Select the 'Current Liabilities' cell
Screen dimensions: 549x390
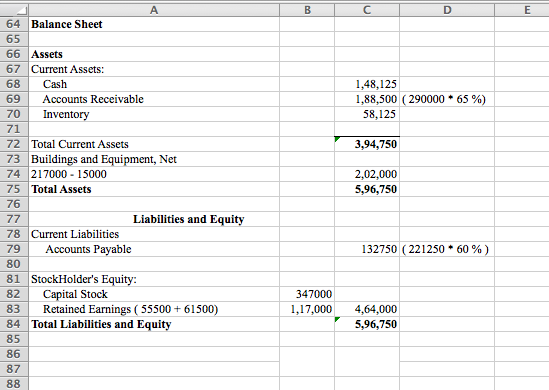click(x=154, y=234)
